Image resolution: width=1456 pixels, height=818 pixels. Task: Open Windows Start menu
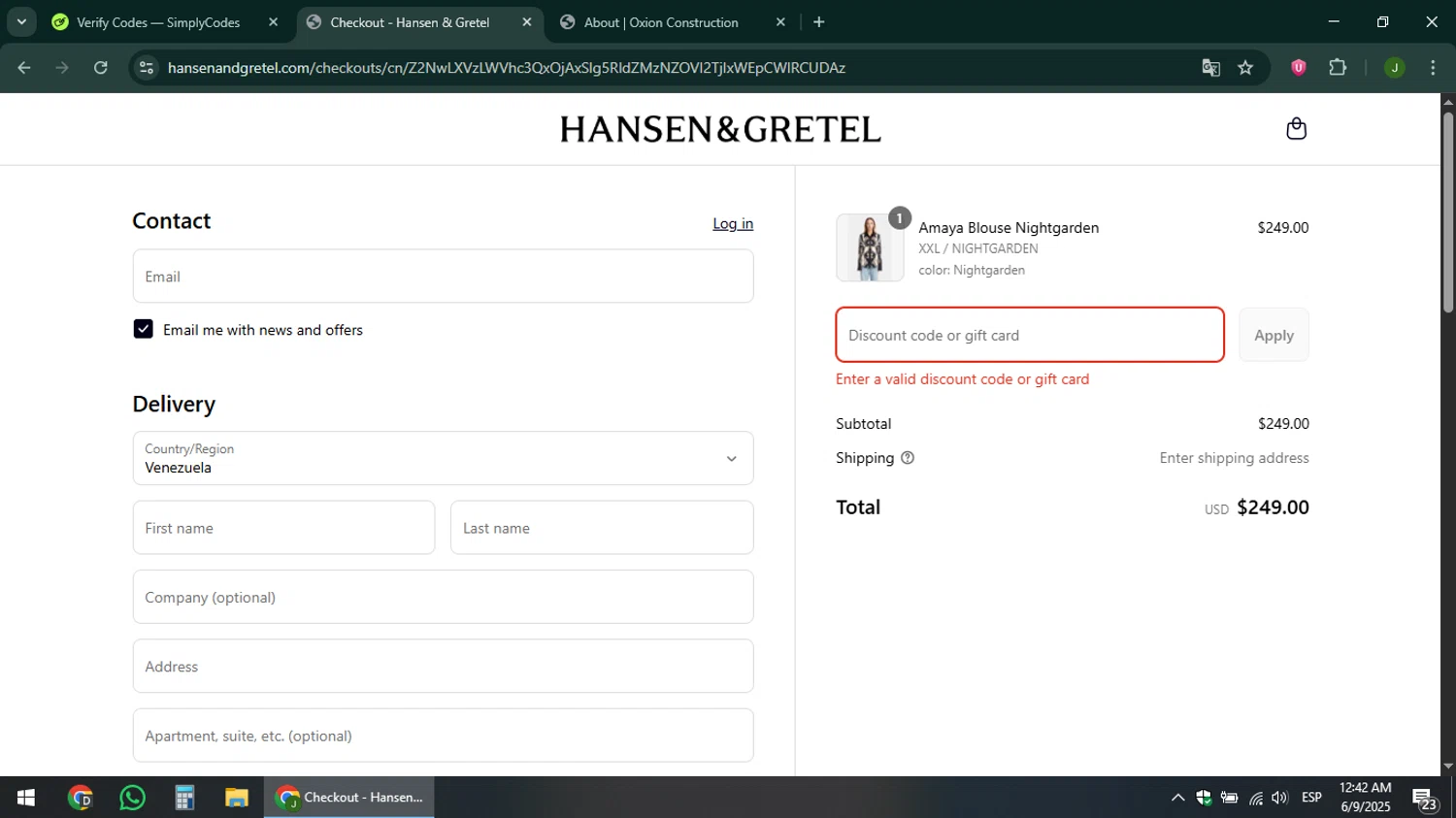[x=26, y=798]
